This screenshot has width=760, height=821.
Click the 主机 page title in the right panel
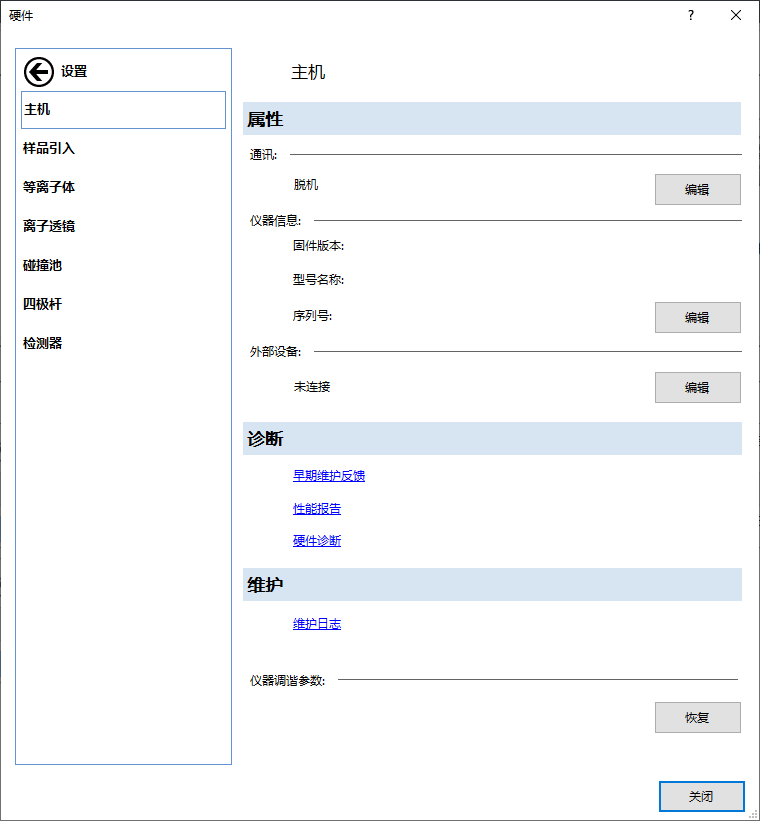308,72
